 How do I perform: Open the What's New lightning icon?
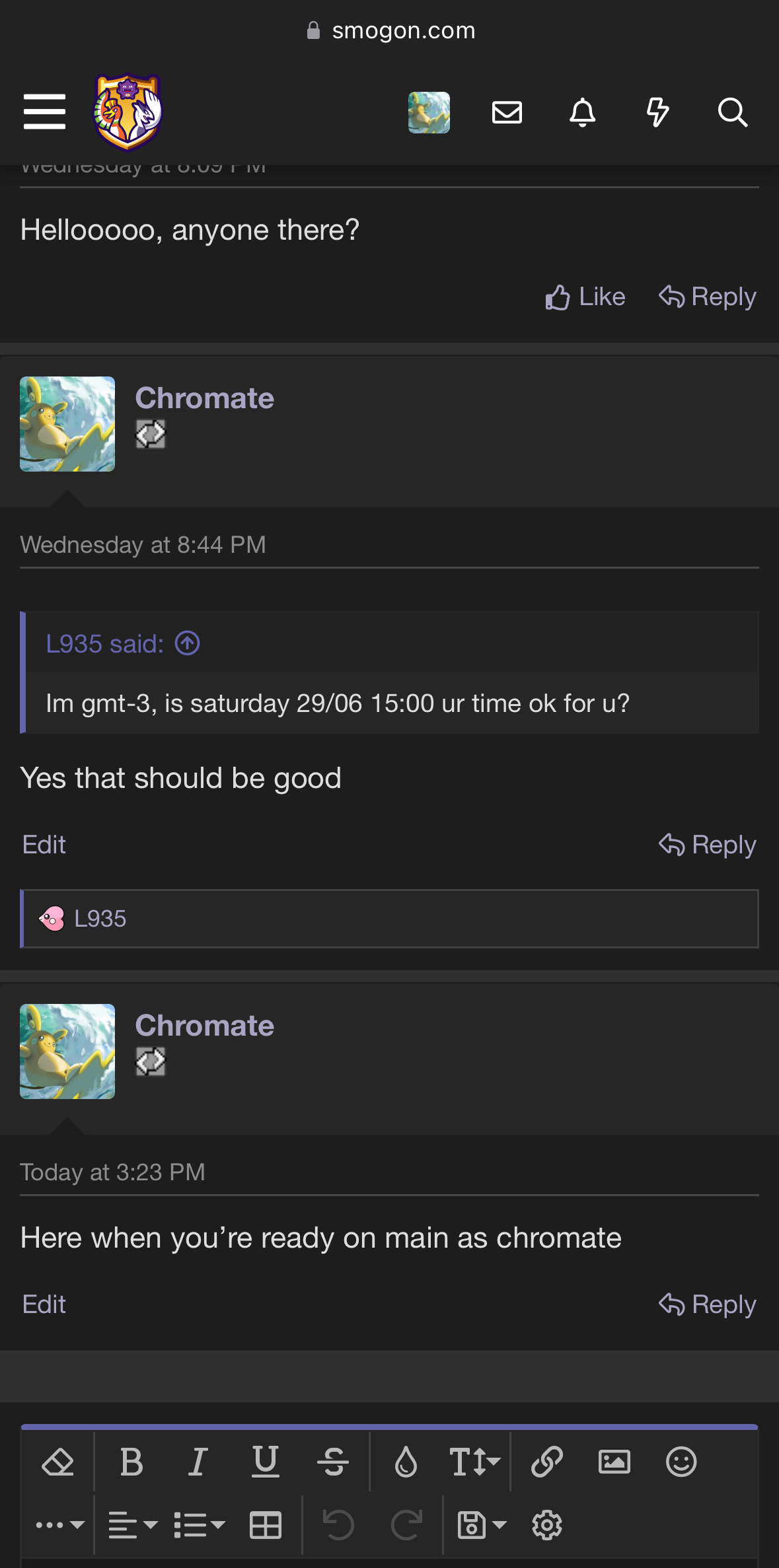(x=657, y=112)
